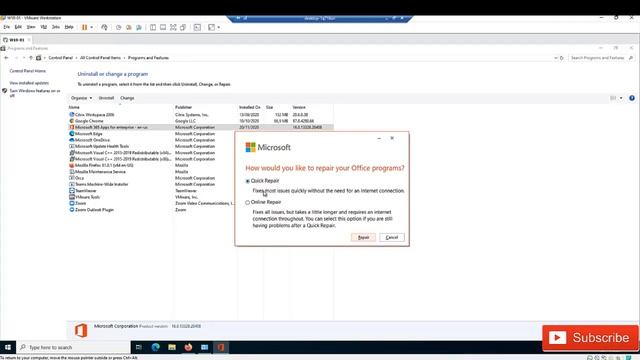640x360 pixels.
Task: Click the show library sidebar toolbar icon
Action: click(153, 27)
